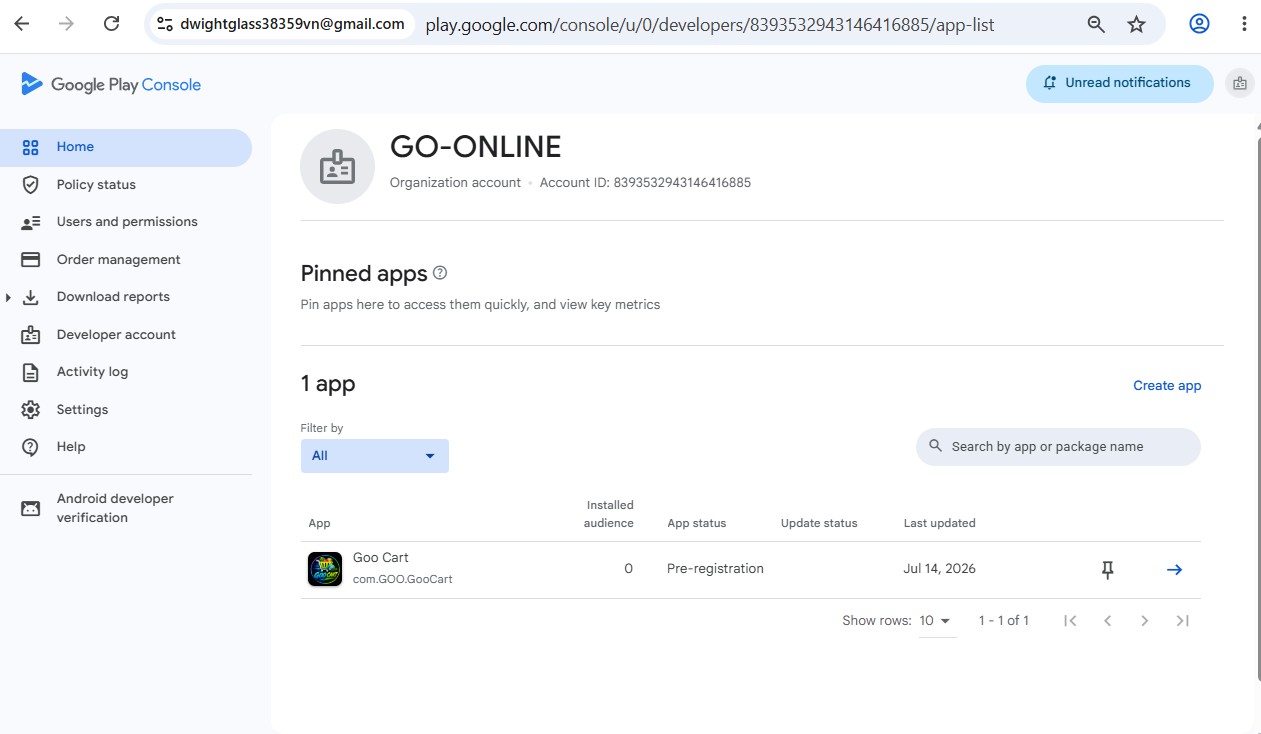1261x734 pixels.
Task: Open the Show rows dropdown
Action: point(937,621)
